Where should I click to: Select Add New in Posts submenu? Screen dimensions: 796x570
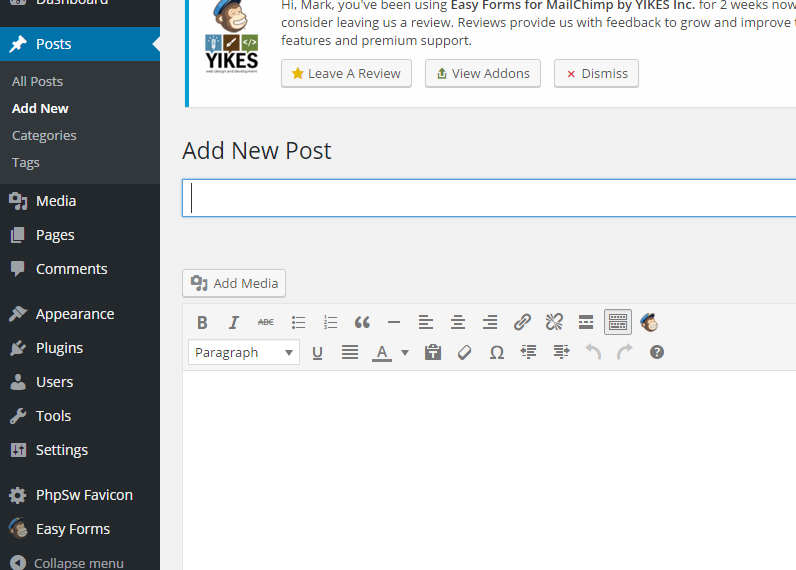click(40, 109)
